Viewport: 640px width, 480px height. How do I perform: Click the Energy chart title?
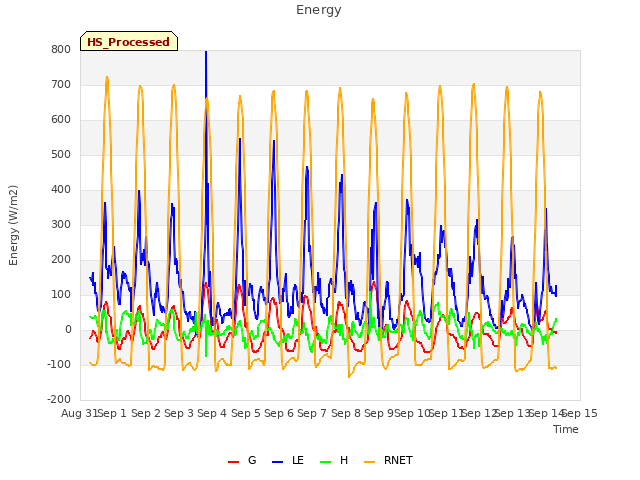[319, 10]
